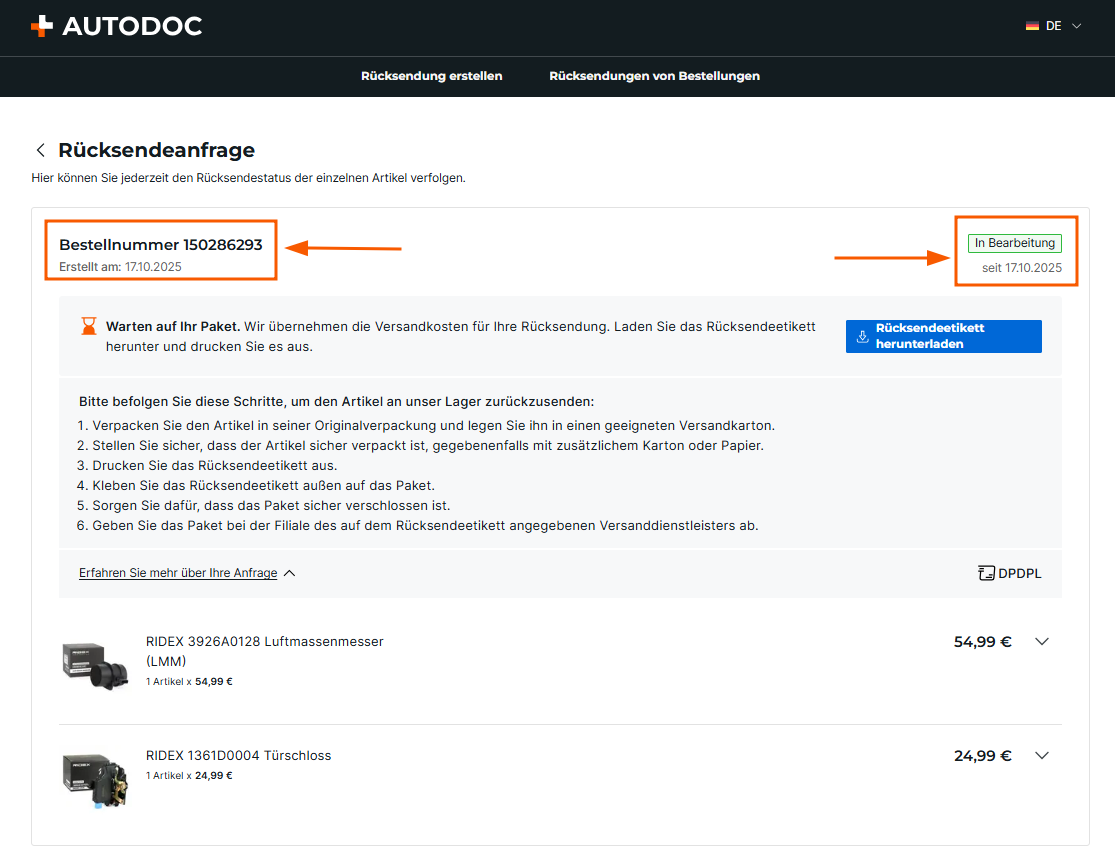
Task: Click the Bestellnummer 150286293 text
Action: click(160, 245)
